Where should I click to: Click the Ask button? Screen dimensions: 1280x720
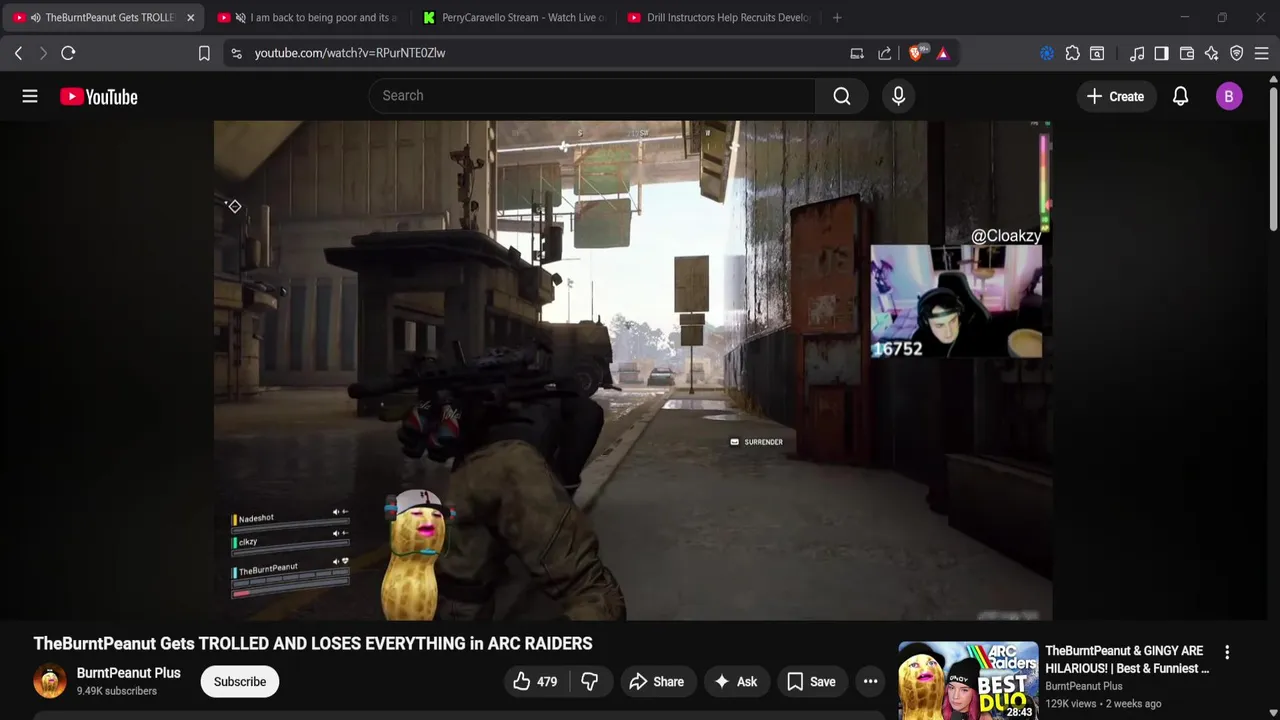tap(735, 682)
